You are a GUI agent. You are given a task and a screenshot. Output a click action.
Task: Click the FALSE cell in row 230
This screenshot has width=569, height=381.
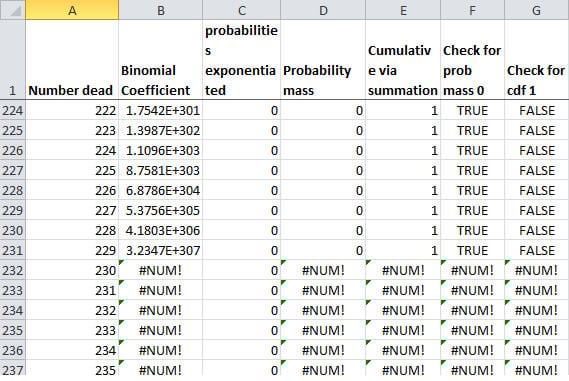pyautogui.click(x=536, y=230)
